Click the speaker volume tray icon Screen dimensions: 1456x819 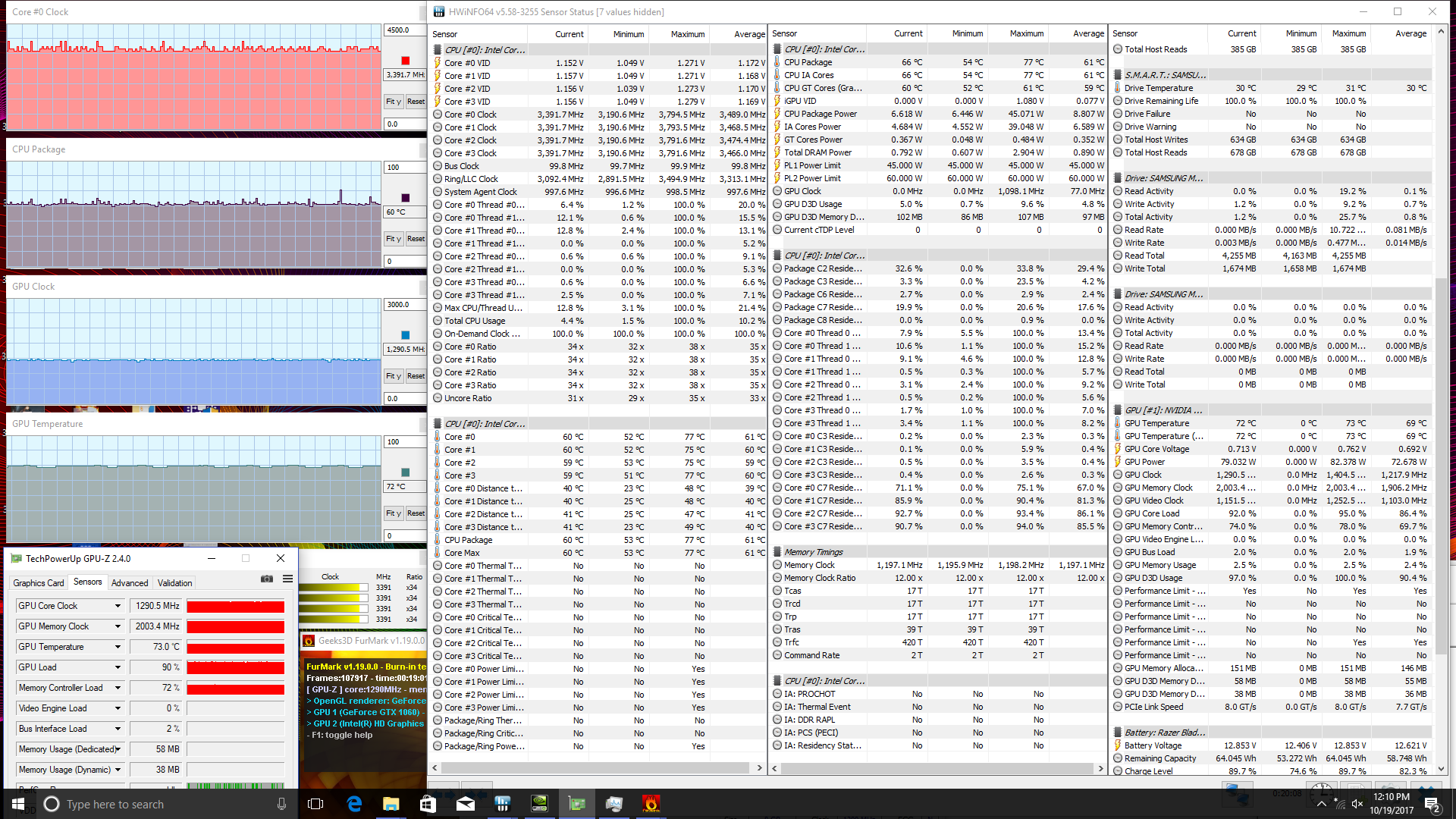[x=1357, y=804]
